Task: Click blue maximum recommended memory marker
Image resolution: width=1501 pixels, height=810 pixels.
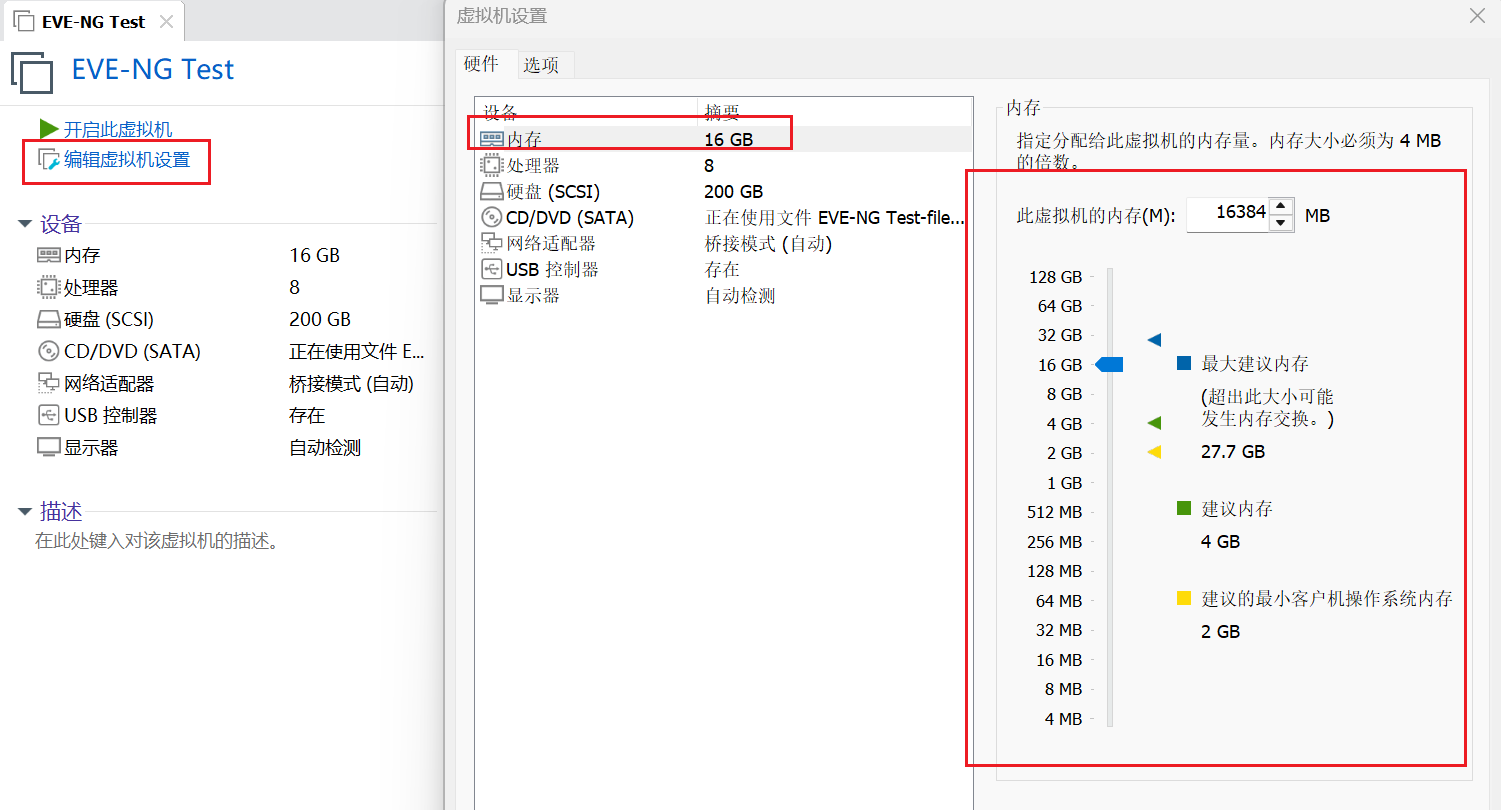Action: (x=1155, y=340)
